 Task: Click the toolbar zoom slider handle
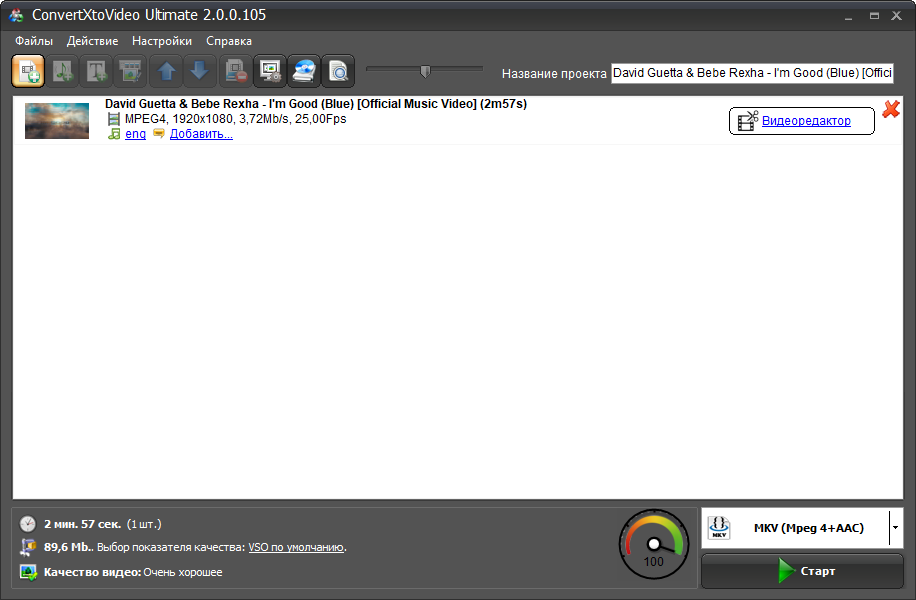425,71
